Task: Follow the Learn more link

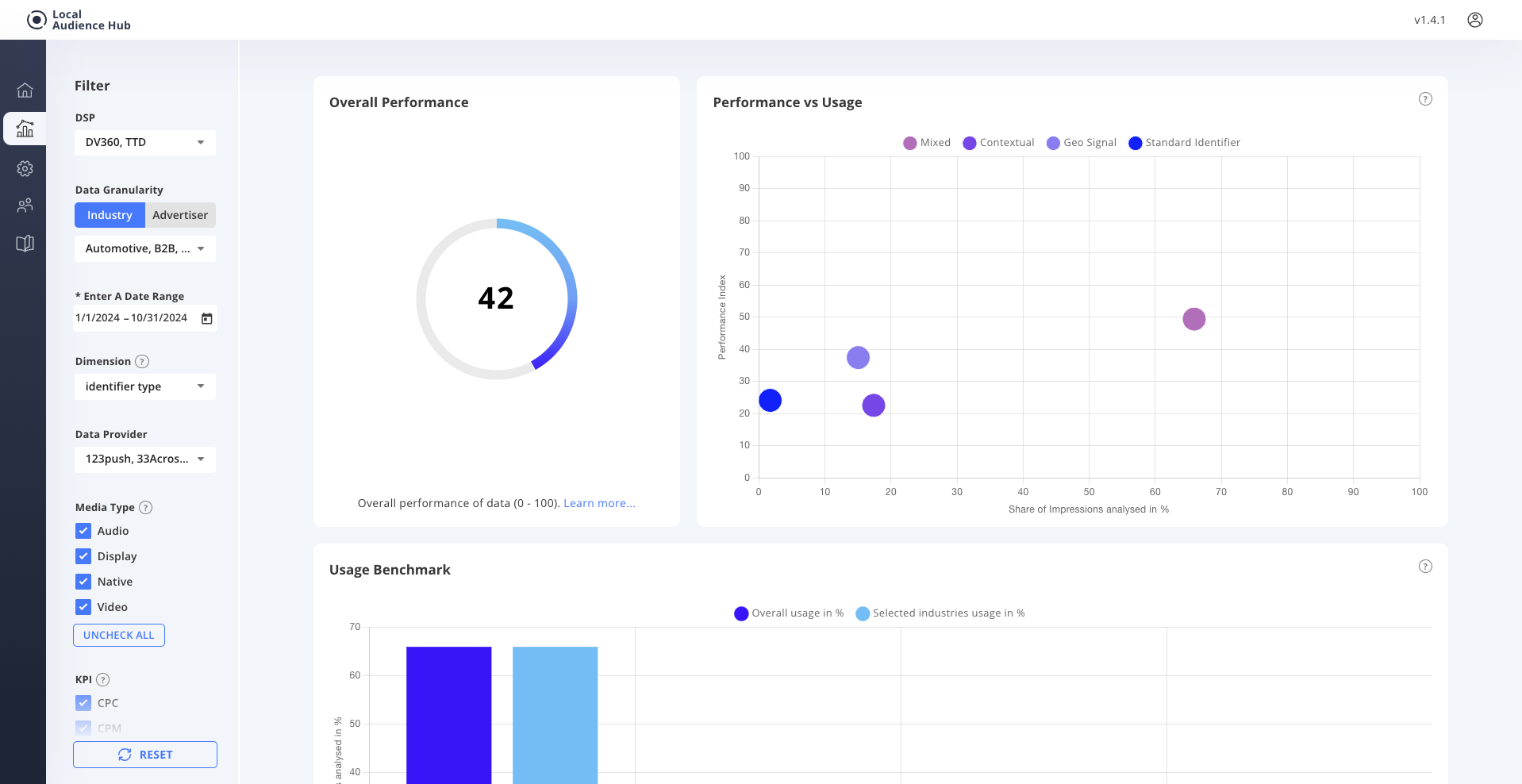Action: [599, 503]
